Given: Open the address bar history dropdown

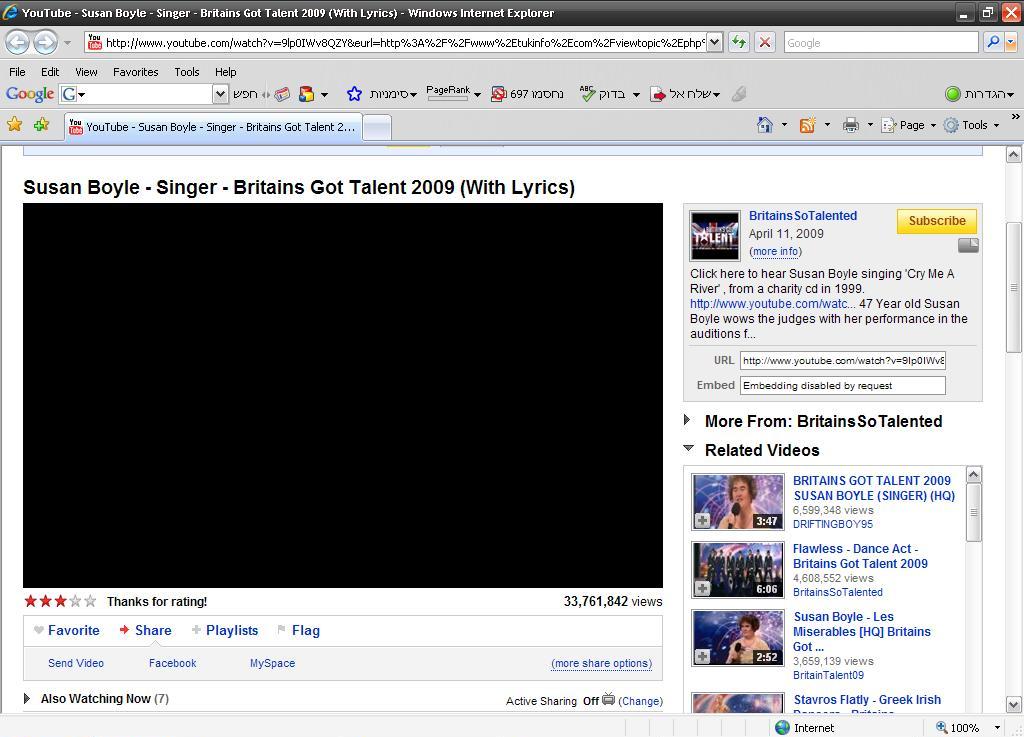Looking at the screenshot, I should click(715, 42).
